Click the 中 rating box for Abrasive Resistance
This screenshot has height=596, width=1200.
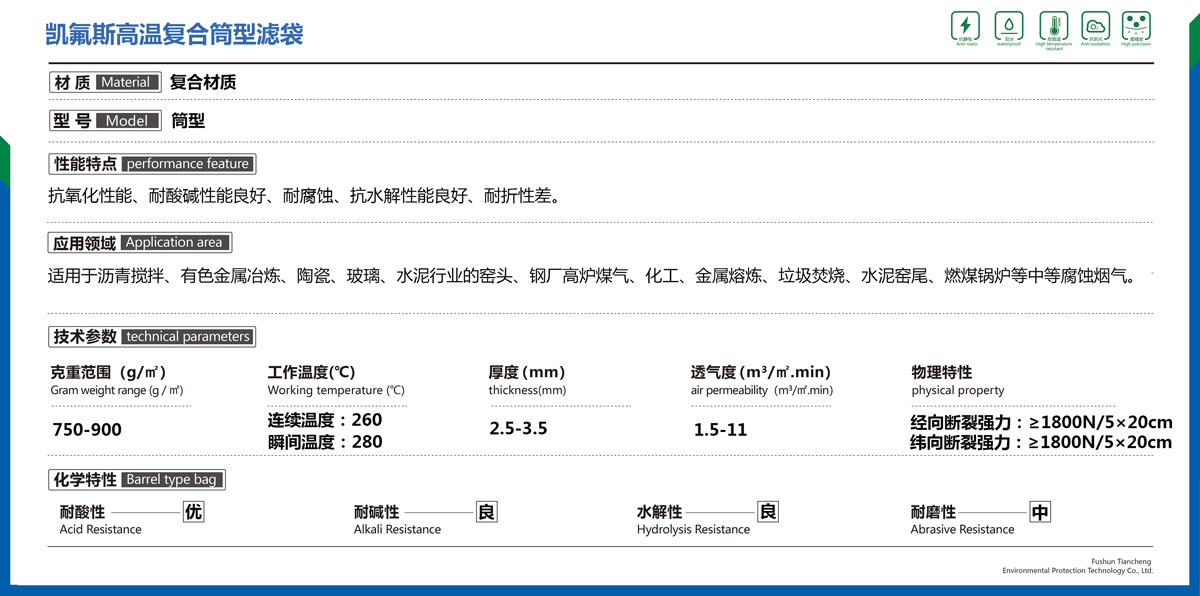click(1040, 513)
